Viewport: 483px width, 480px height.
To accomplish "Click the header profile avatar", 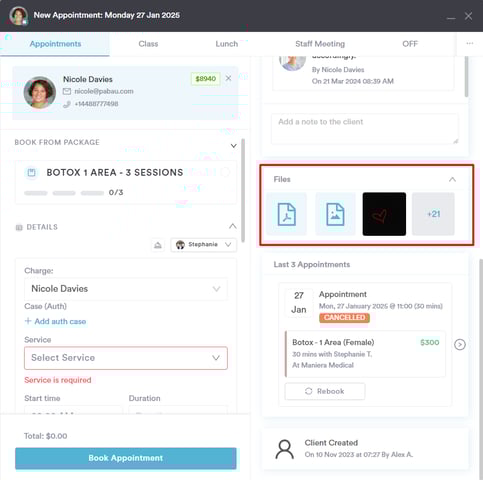I will (x=18, y=15).
